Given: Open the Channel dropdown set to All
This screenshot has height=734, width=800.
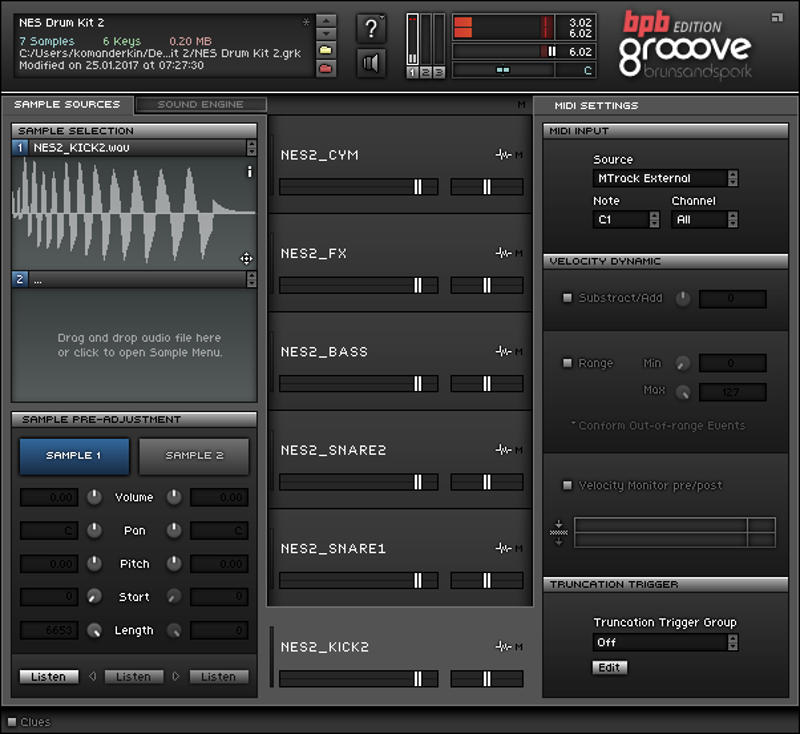Looking at the screenshot, I should (x=705, y=219).
